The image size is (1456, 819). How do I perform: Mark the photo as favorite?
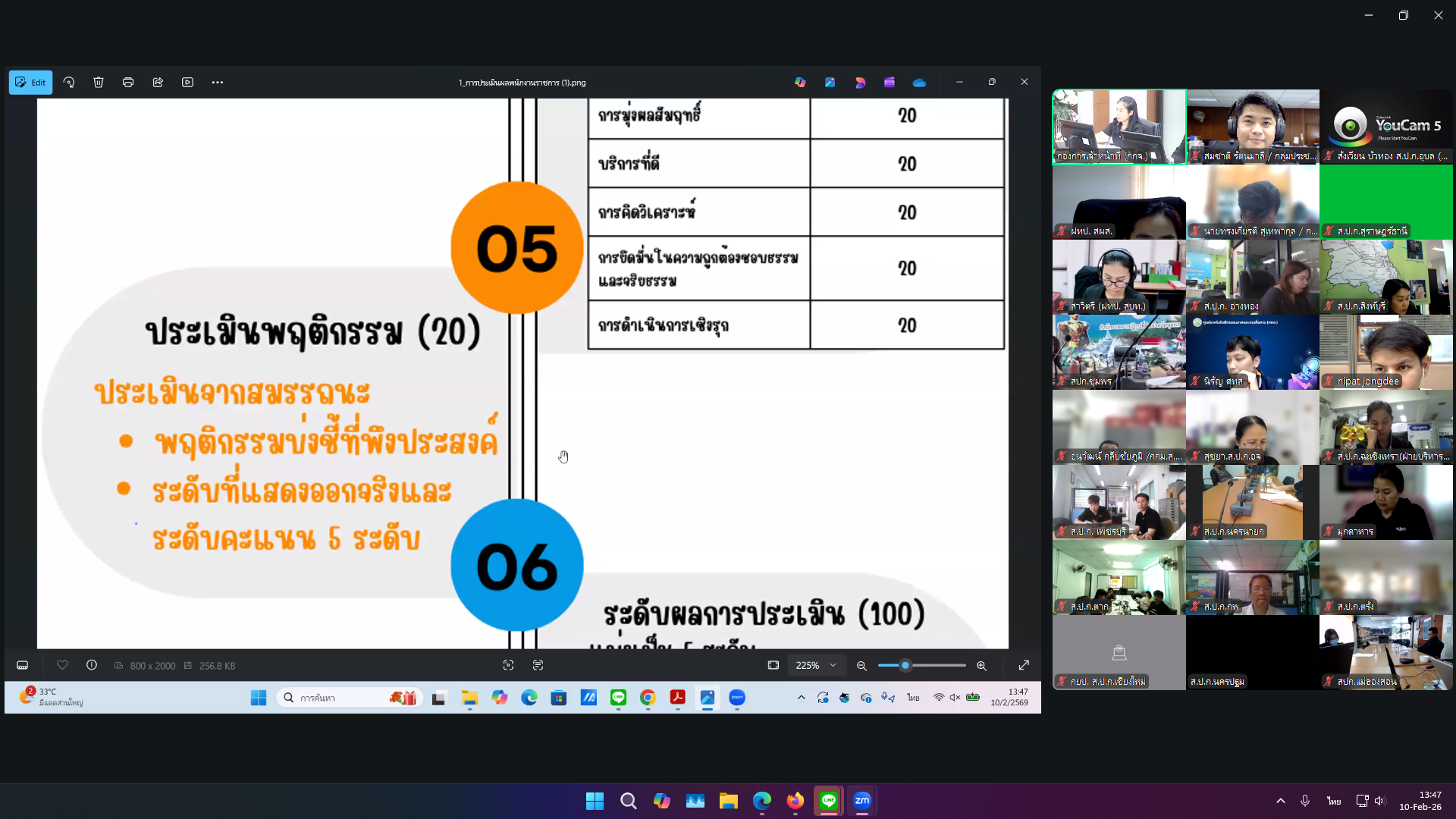pos(63,665)
